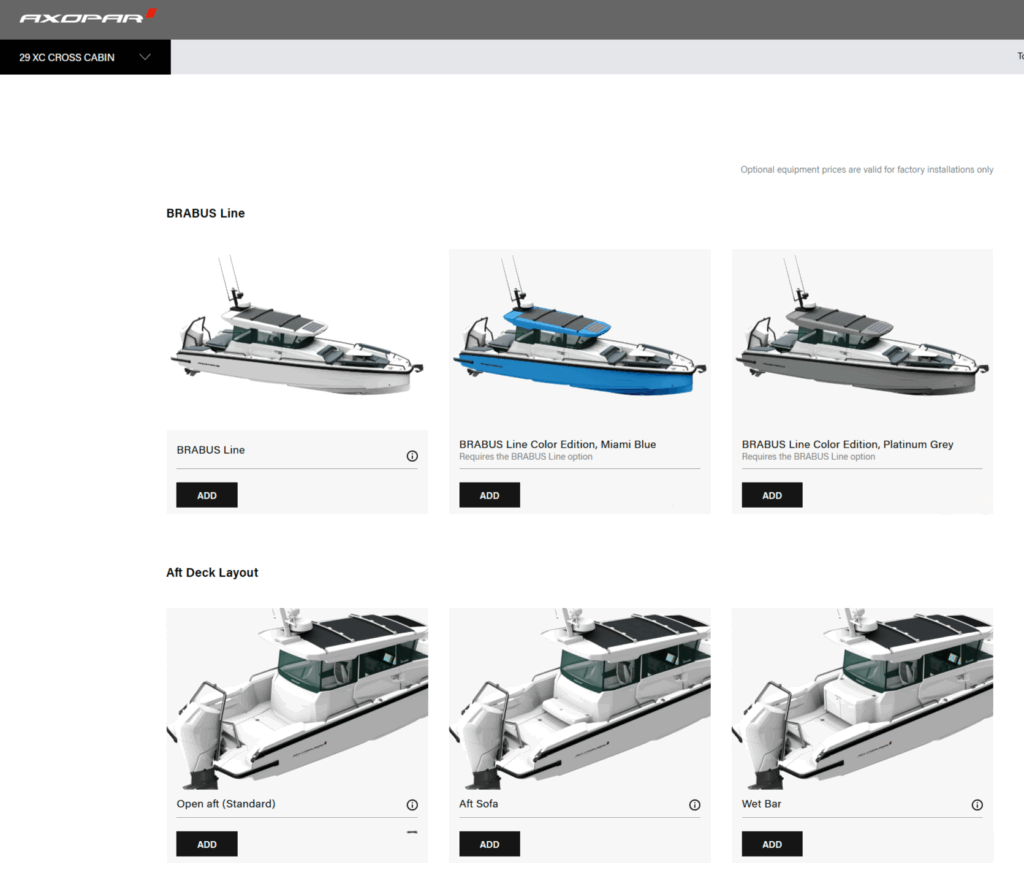Click the BRABUS Line Color Edition, Platinum Grey title

pyautogui.click(x=847, y=444)
